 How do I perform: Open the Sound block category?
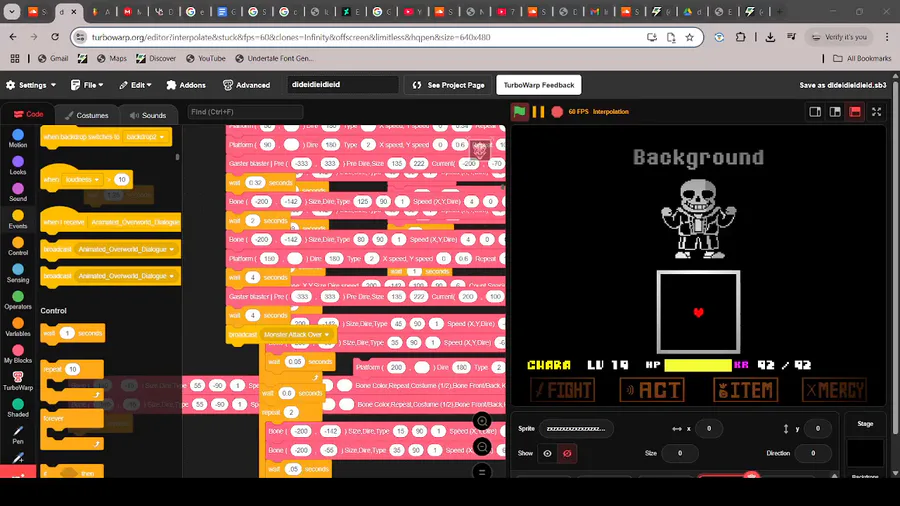[18, 192]
